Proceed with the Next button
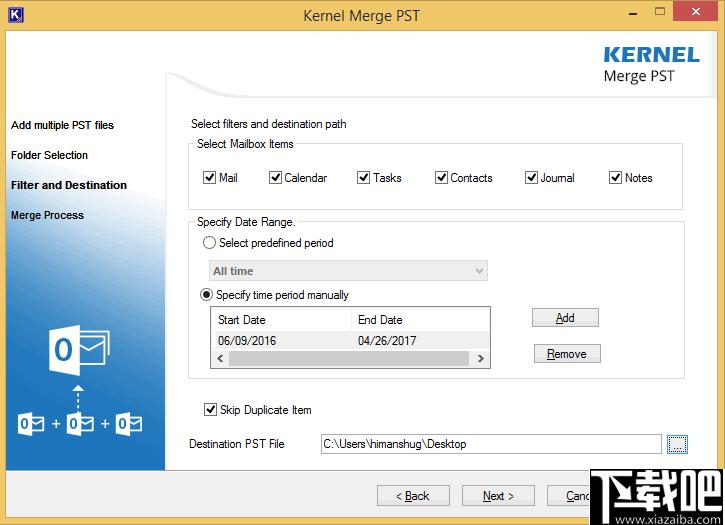This screenshot has height=525, width=725. point(498,496)
